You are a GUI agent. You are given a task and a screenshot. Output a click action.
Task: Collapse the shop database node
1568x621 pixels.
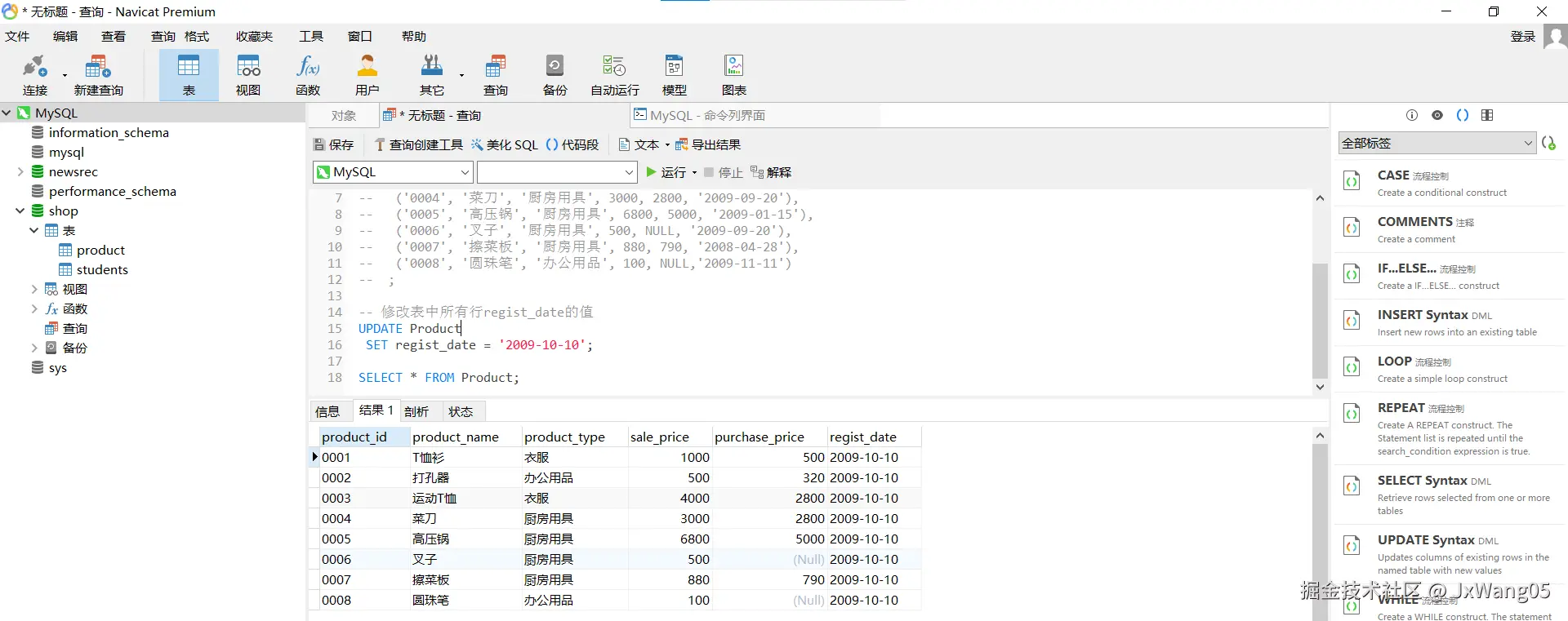[x=20, y=211]
